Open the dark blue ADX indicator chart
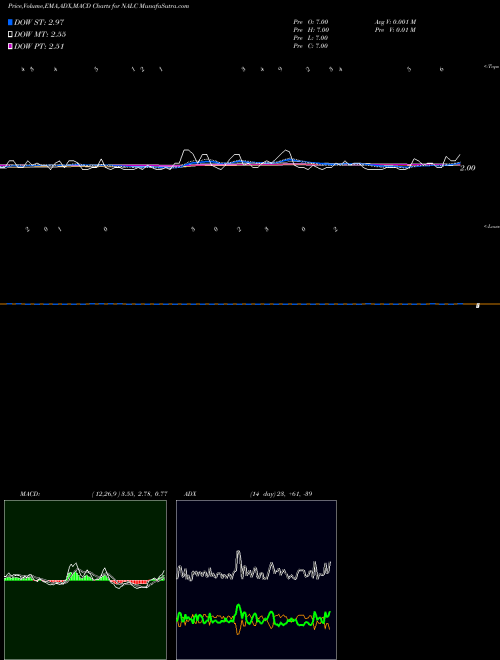This screenshot has width=500, height=660. pyautogui.click(x=256, y=580)
